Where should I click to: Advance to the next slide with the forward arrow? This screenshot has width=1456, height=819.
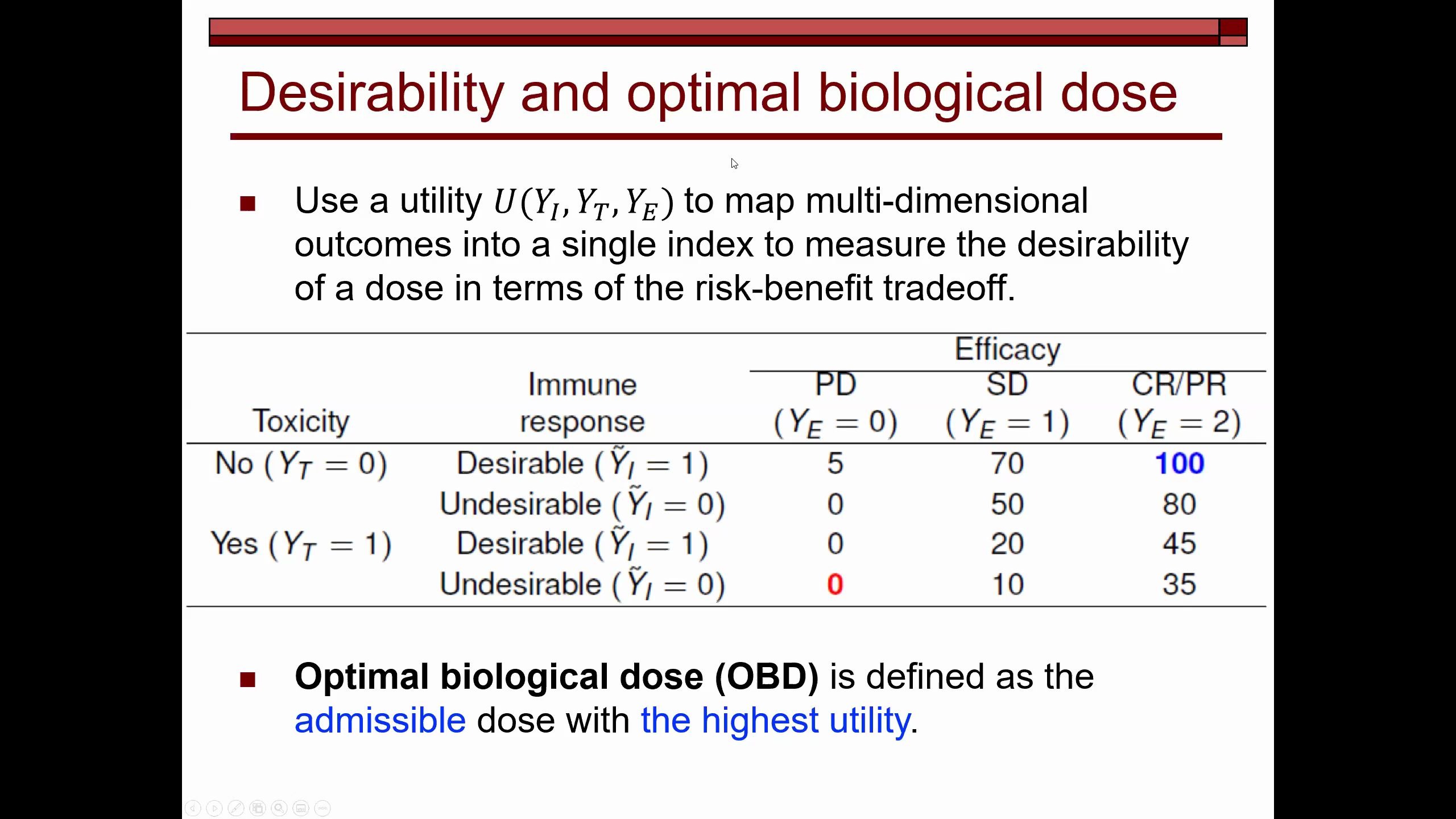point(214,808)
